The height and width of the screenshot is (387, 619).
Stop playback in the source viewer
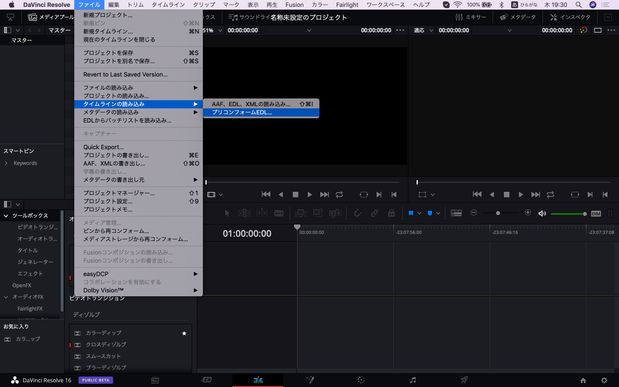[x=295, y=195]
